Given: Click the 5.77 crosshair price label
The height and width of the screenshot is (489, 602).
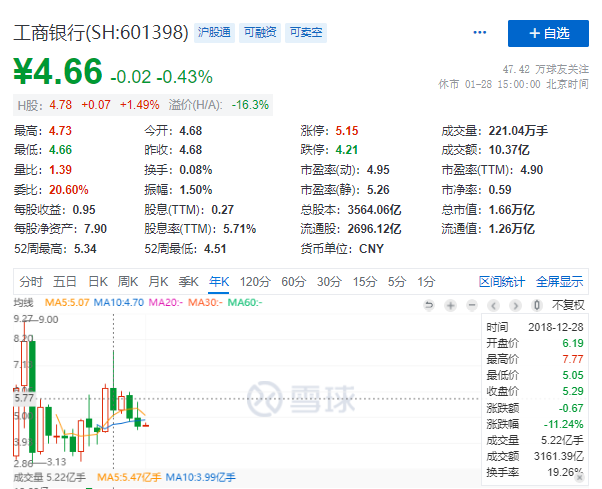Looking at the screenshot, I should click(x=24, y=398).
